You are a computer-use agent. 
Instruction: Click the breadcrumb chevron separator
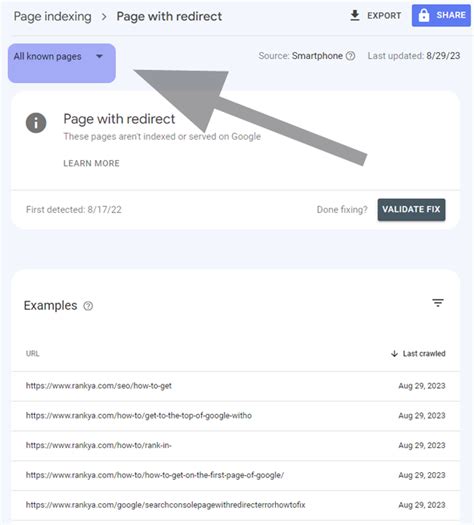104,16
